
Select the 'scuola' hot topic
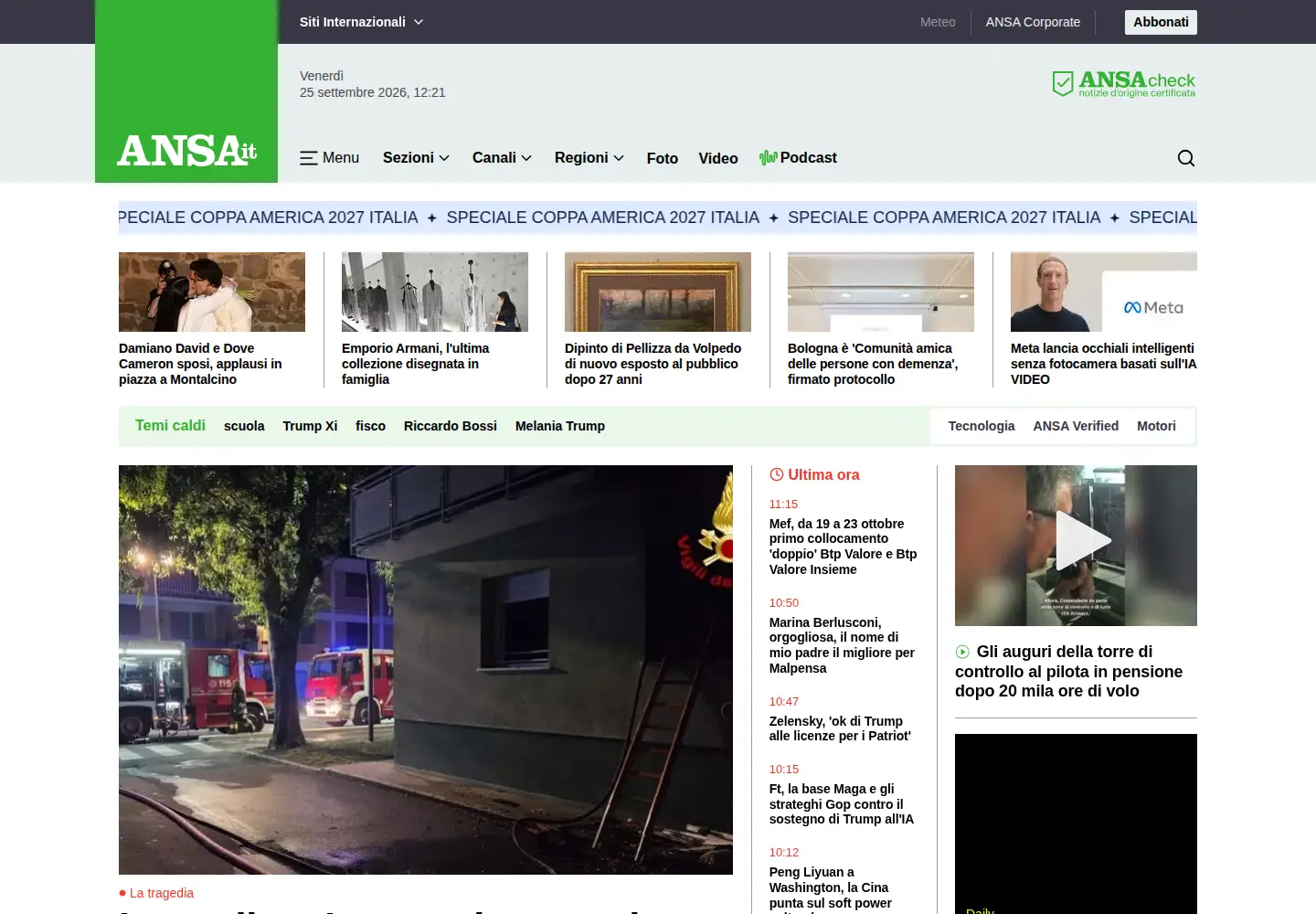[x=244, y=426]
